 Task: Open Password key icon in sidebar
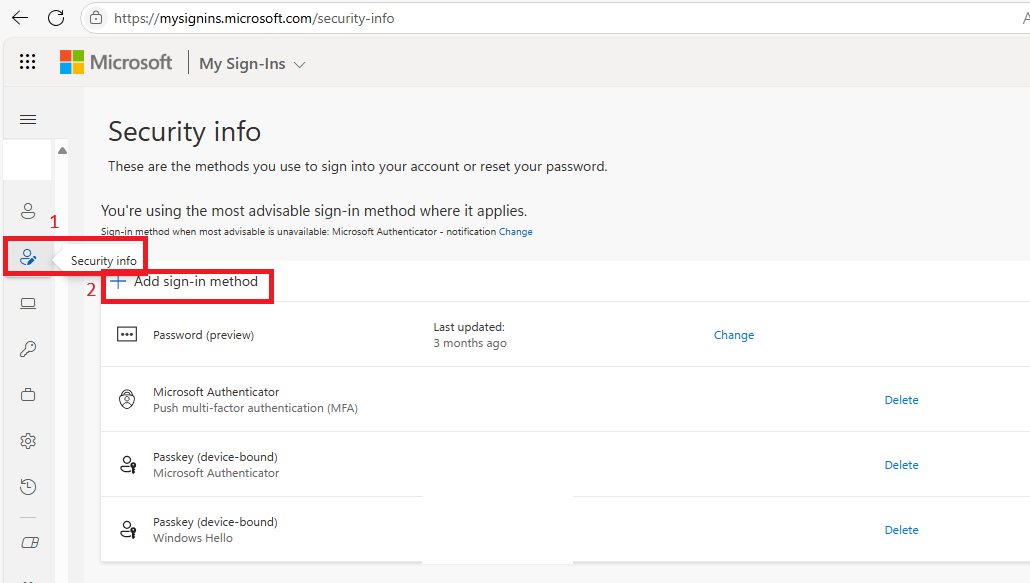tap(28, 349)
